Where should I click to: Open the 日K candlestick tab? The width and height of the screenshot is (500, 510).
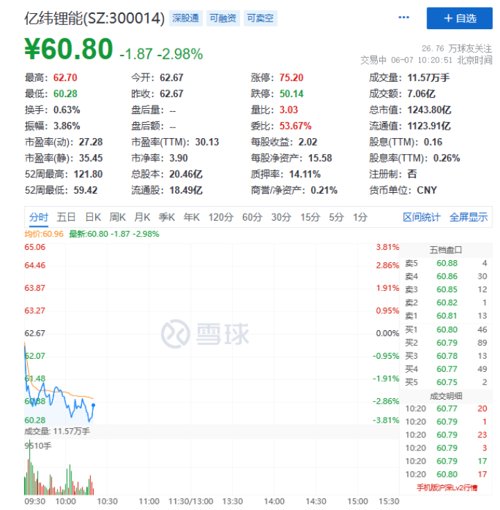(x=93, y=217)
